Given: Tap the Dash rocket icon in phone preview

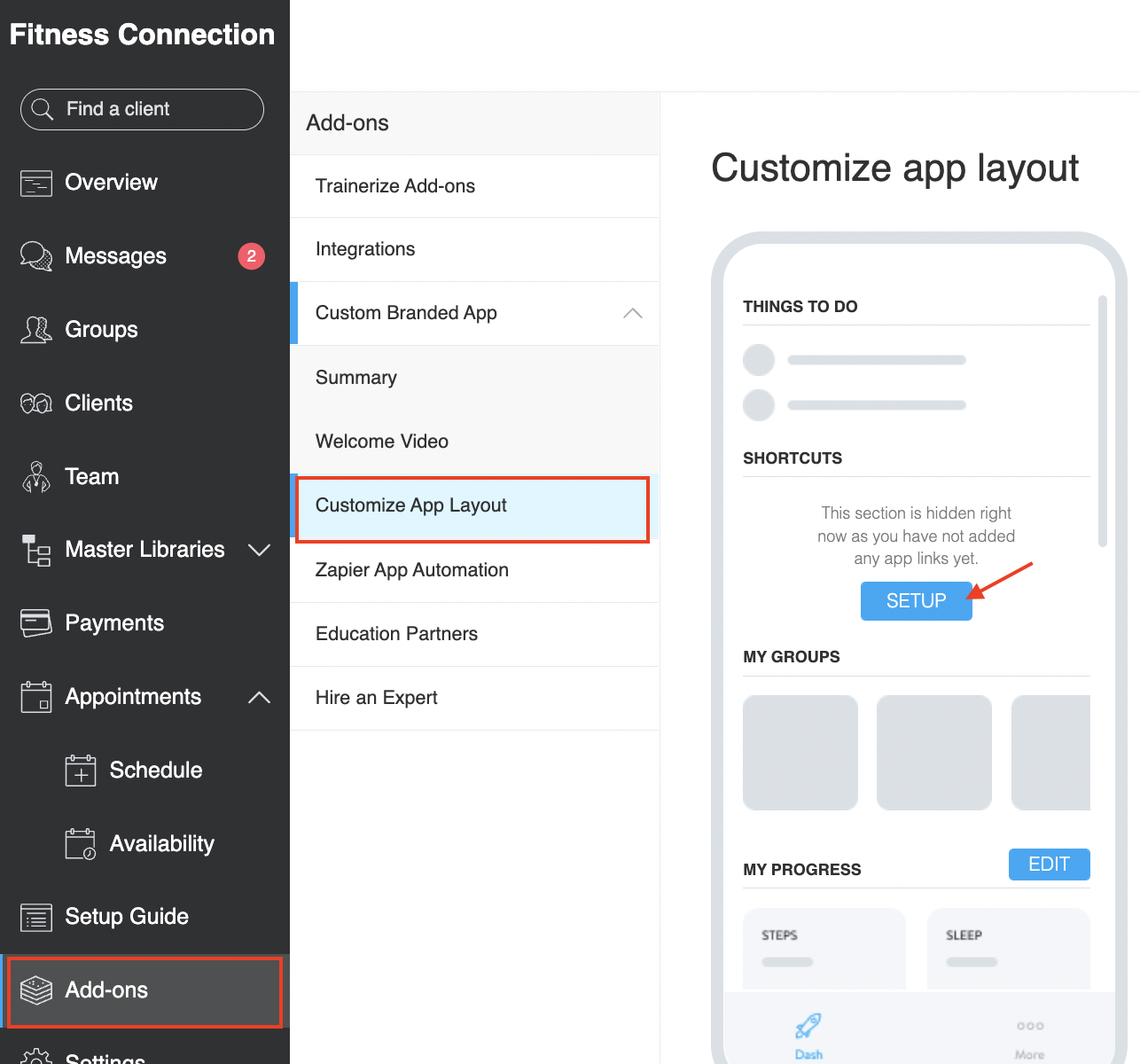Looking at the screenshot, I should [808, 1026].
